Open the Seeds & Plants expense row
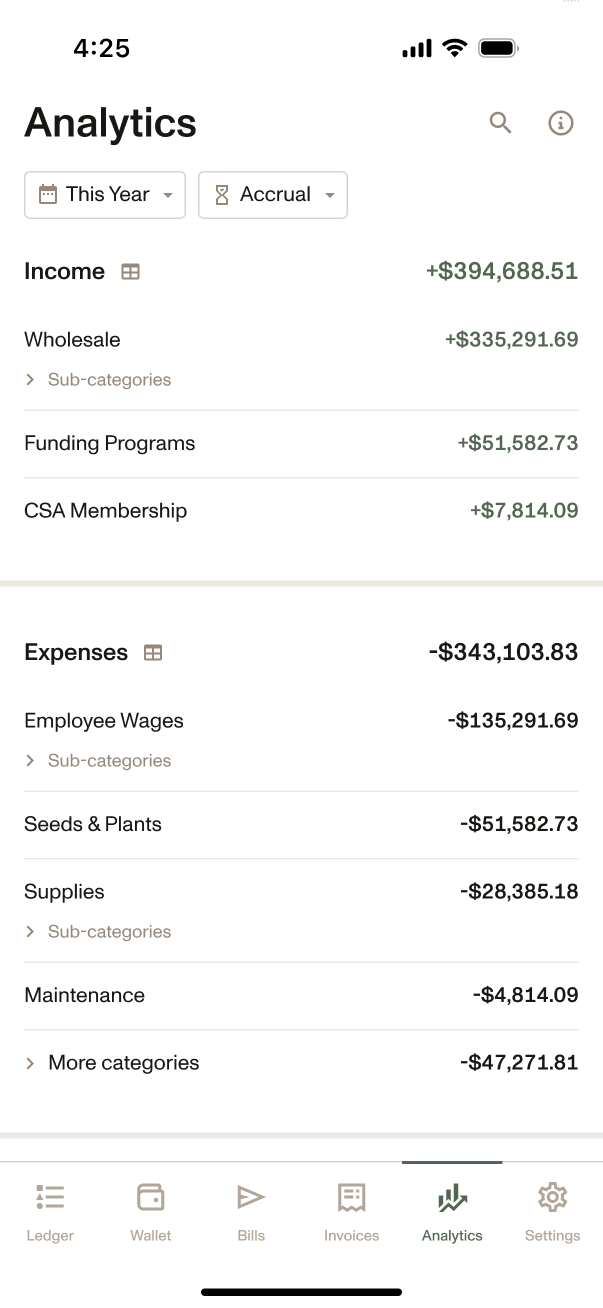This screenshot has width=603, height=1308. (301, 824)
